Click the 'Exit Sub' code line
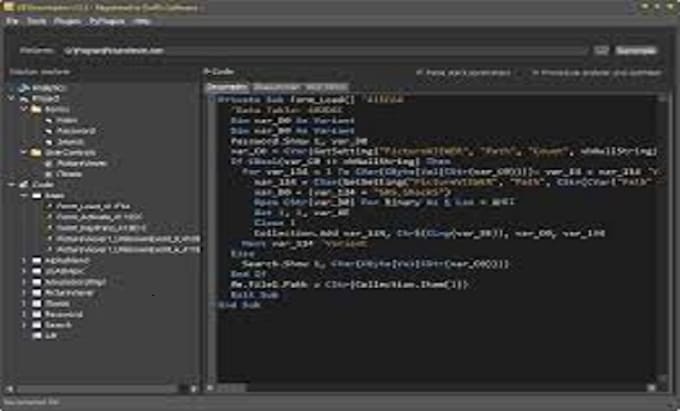The image size is (680, 411). coord(255,295)
